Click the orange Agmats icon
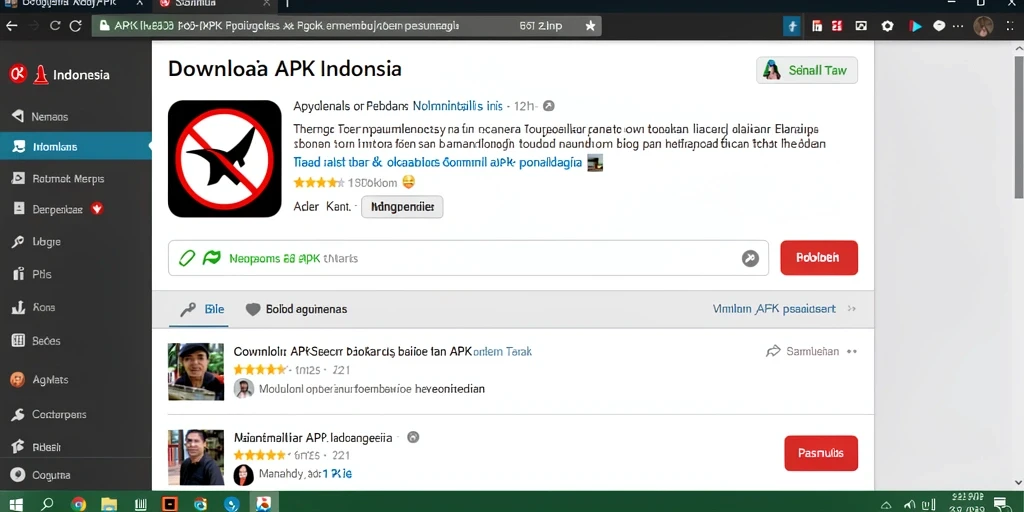The height and width of the screenshot is (512, 1024). click(x=18, y=379)
